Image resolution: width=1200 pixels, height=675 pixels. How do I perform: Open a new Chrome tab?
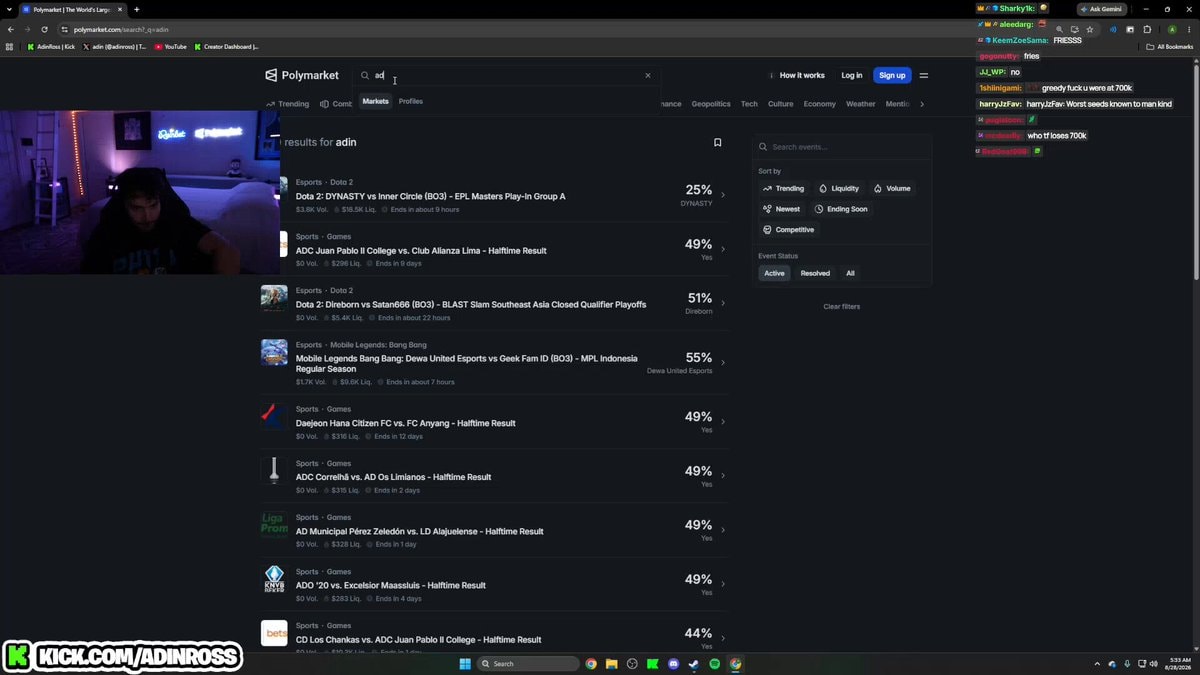(137, 9)
